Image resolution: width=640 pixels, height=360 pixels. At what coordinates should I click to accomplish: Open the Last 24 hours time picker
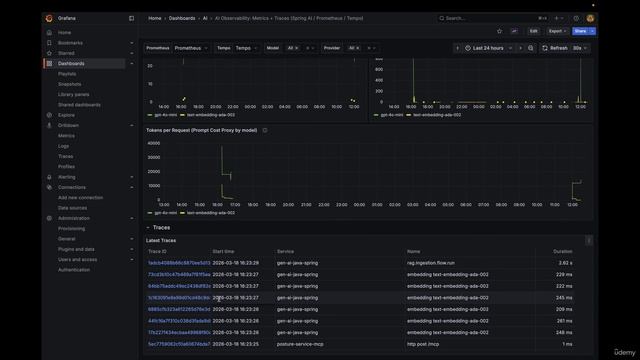(489, 48)
